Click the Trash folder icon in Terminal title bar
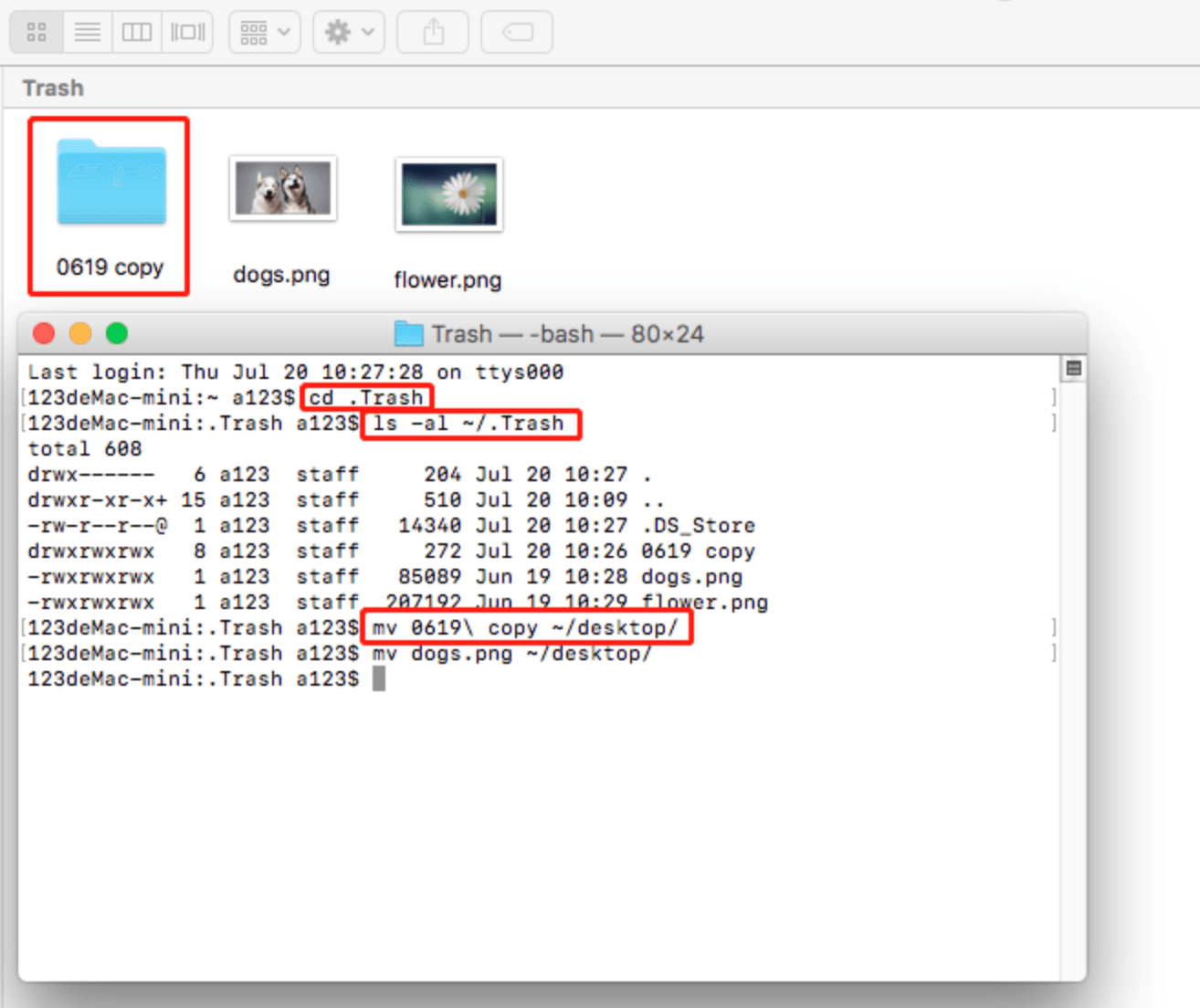The width and height of the screenshot is (1200, 1008). pyautogui.click(x=407, y=333)
